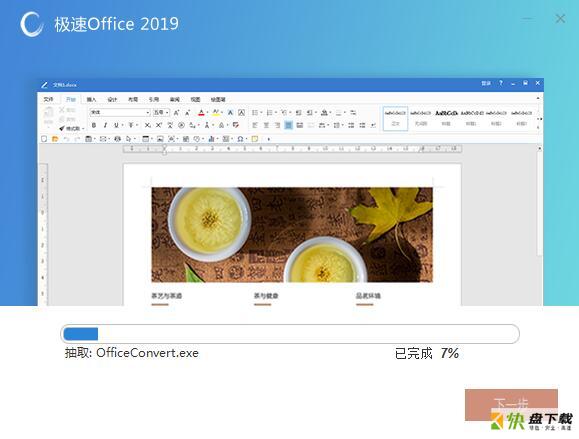Click the 已完成 7% progress label
The width and height of the screenshot is (579, 439).
tap(426, 353)
